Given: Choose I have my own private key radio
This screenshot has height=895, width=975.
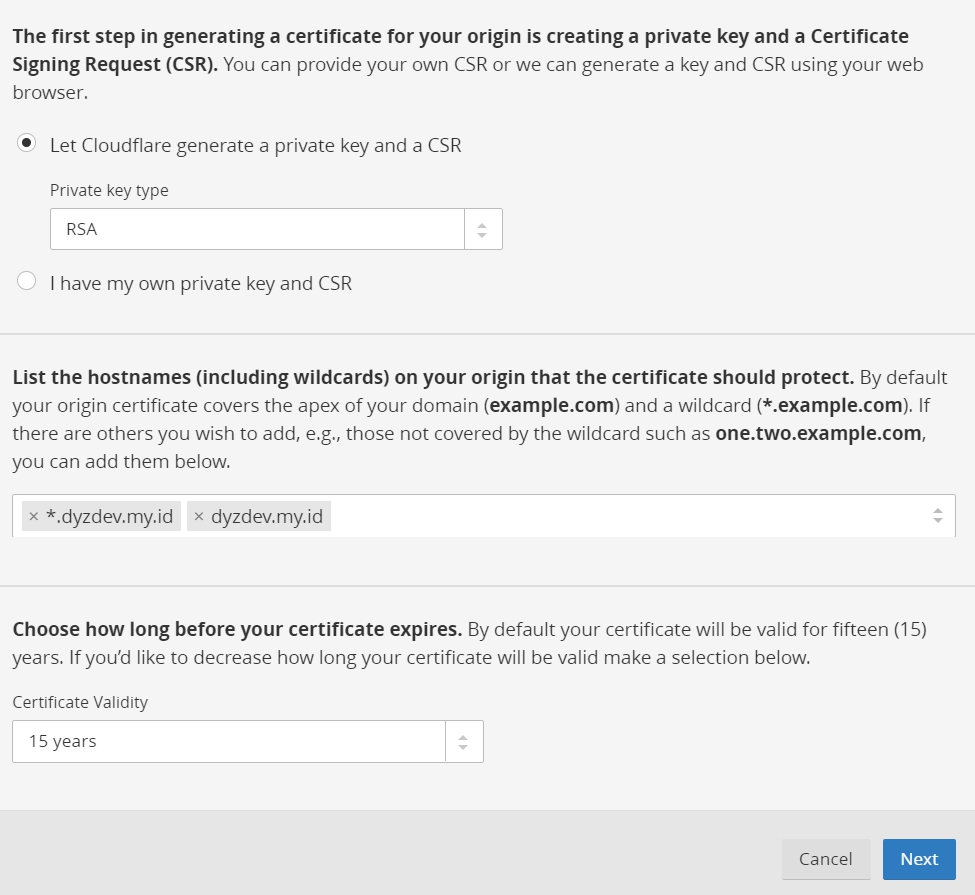Looking at the screenshot, I should pos(26,281).
